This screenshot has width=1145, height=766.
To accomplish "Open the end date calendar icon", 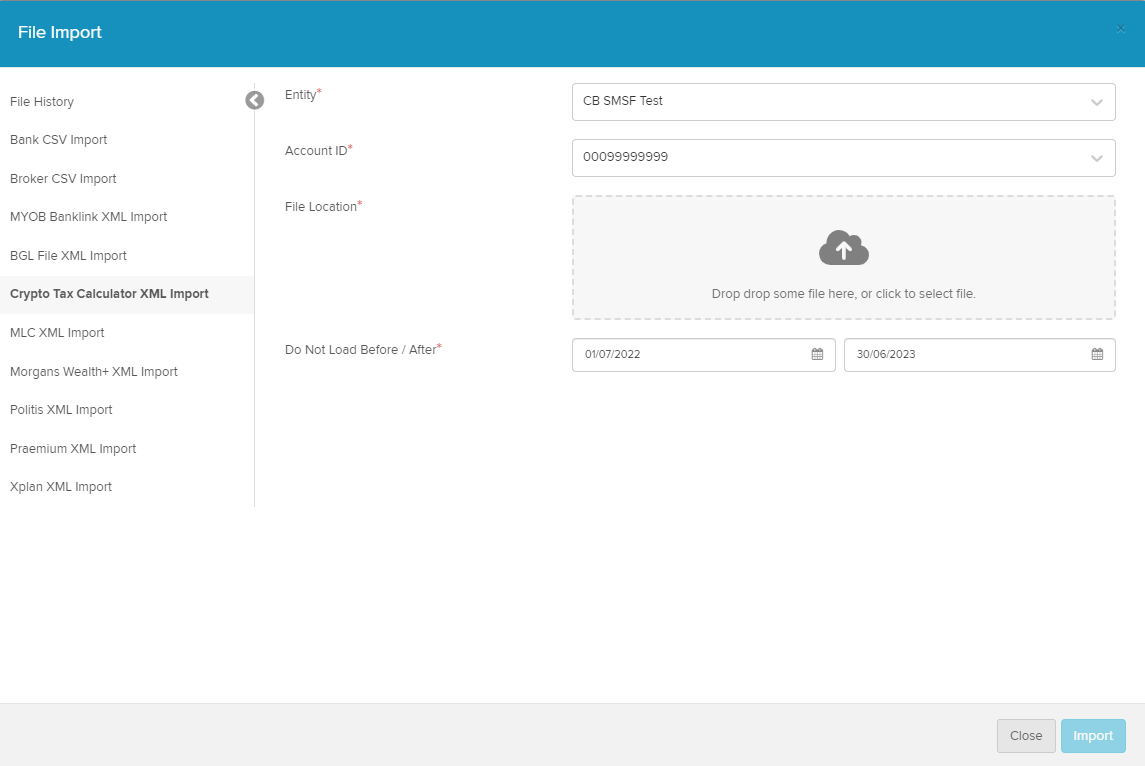I will click(x=1097, y=354).
